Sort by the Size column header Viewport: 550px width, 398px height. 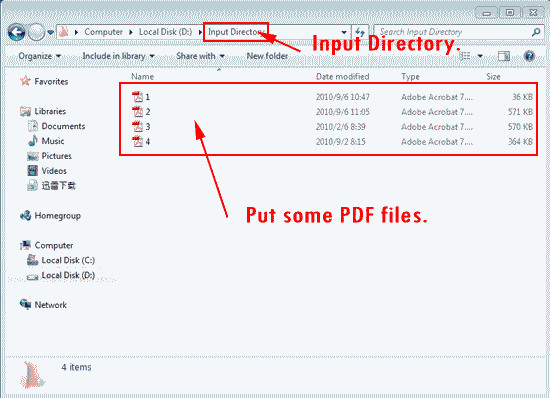(493, 76)
